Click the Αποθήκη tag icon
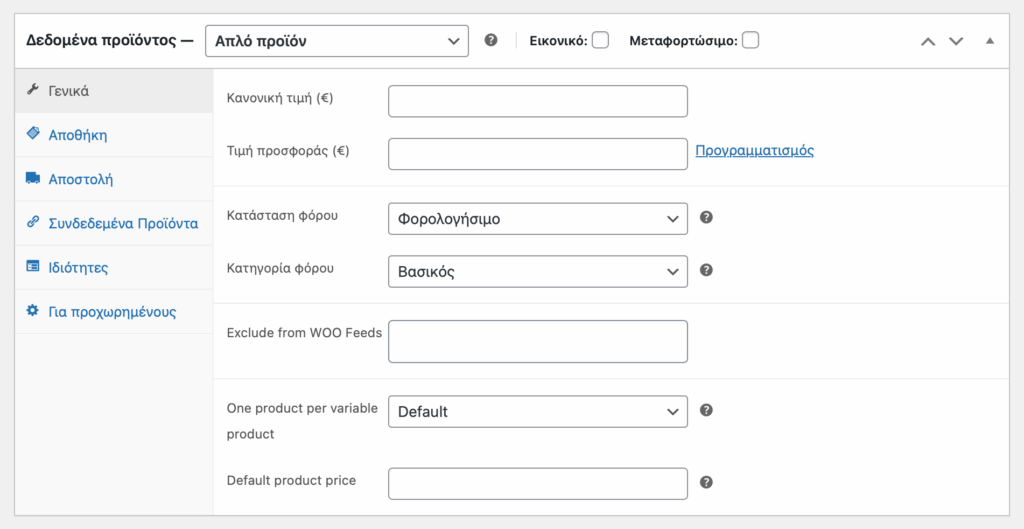This screenshot has height=529, width=1024. [33, 134]
